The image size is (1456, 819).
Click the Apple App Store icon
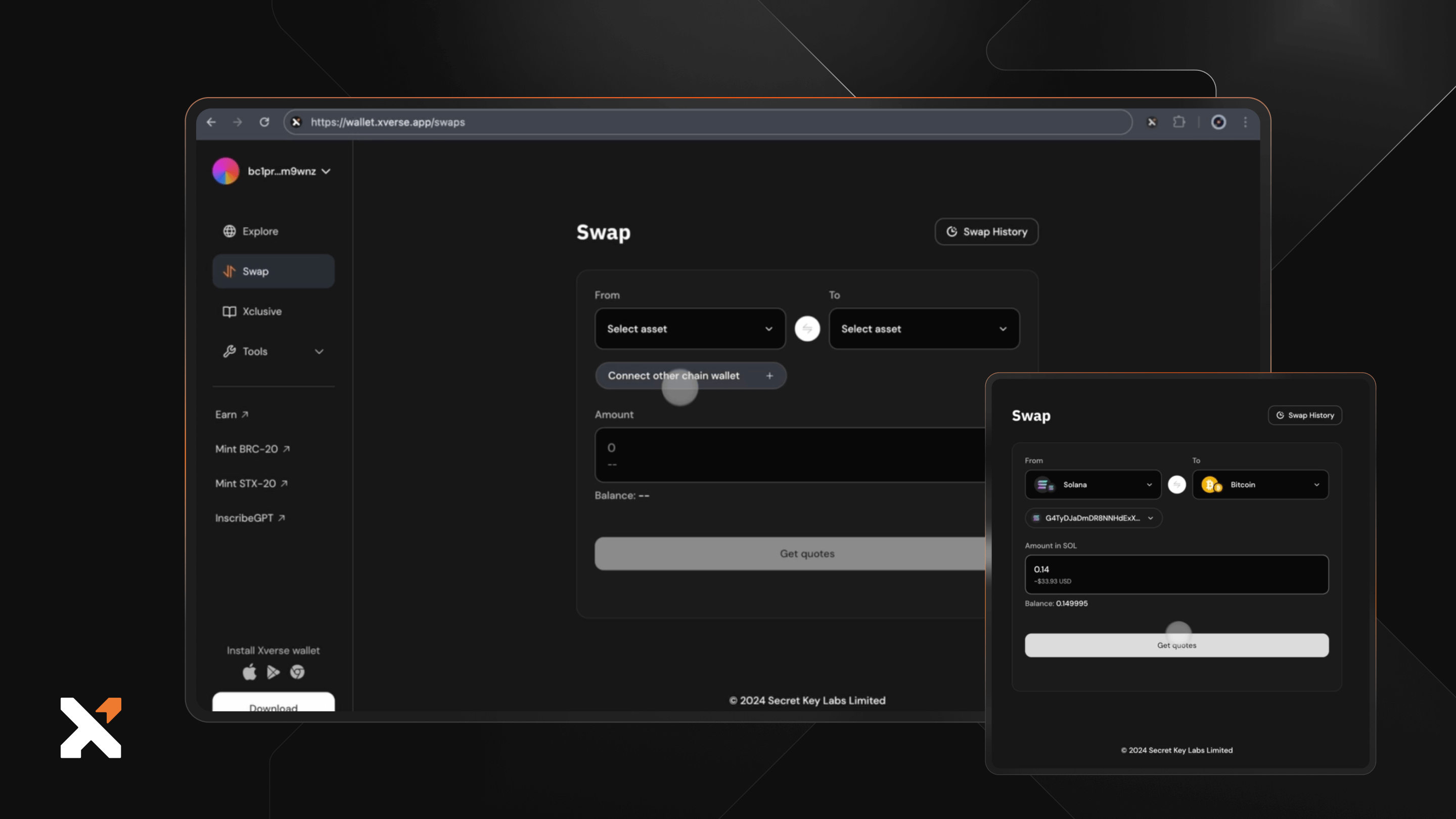249,672
